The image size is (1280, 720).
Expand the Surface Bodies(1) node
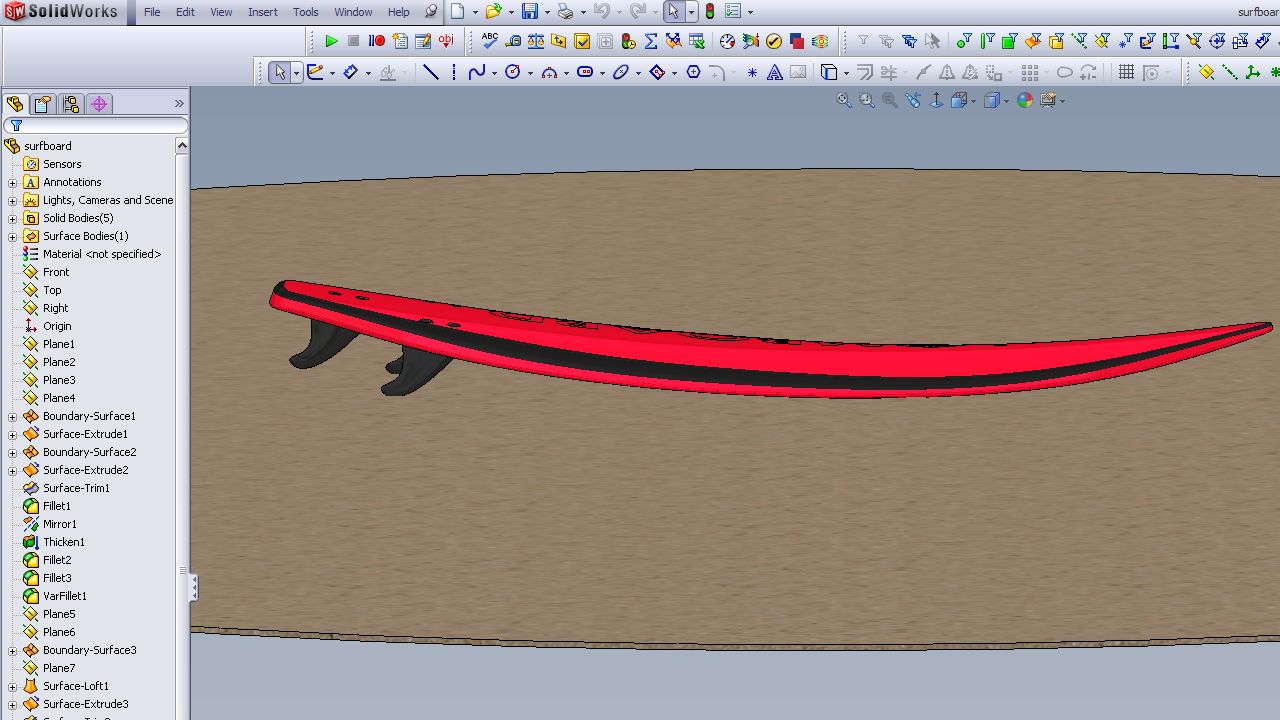tap(12, 236)
